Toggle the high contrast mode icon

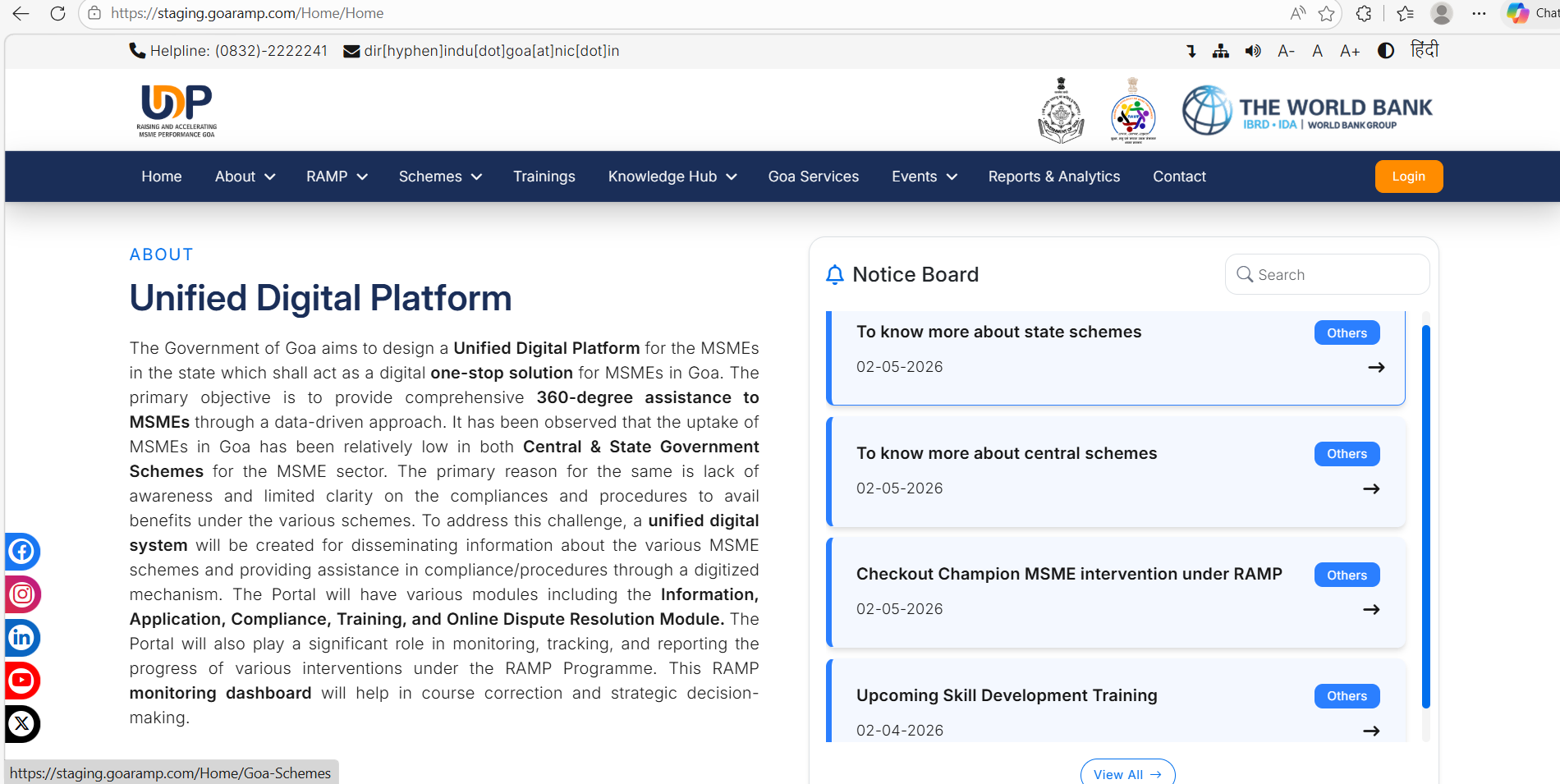(1386, 51)
